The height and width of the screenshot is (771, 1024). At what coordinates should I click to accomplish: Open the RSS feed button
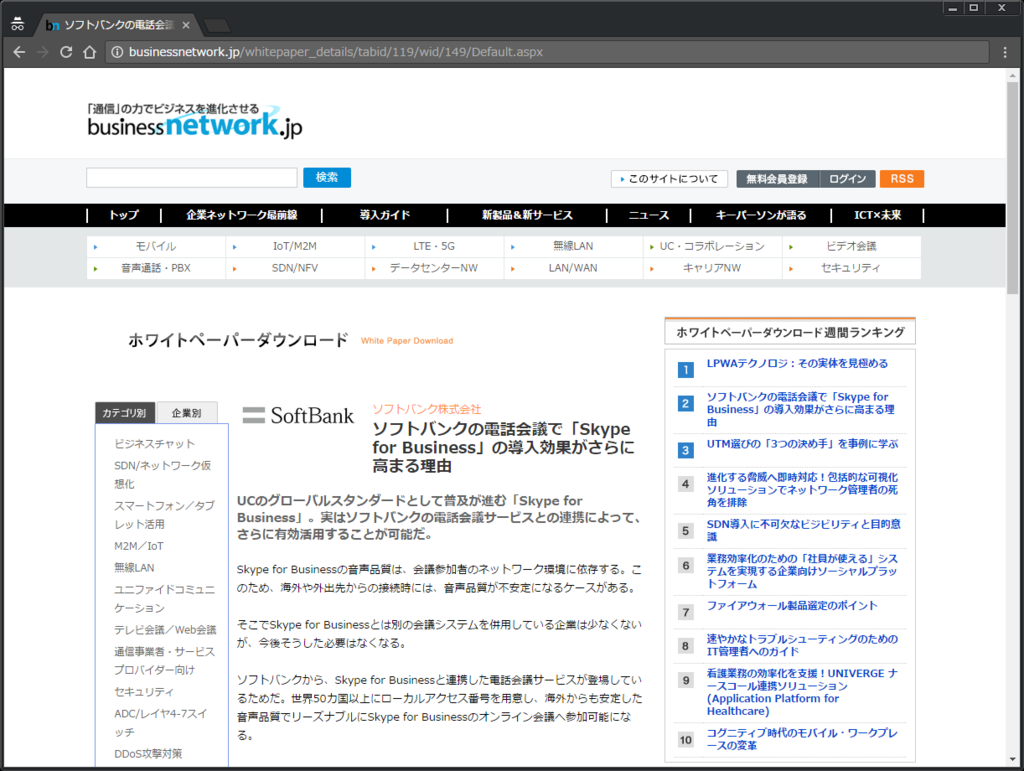click(902, 179)
